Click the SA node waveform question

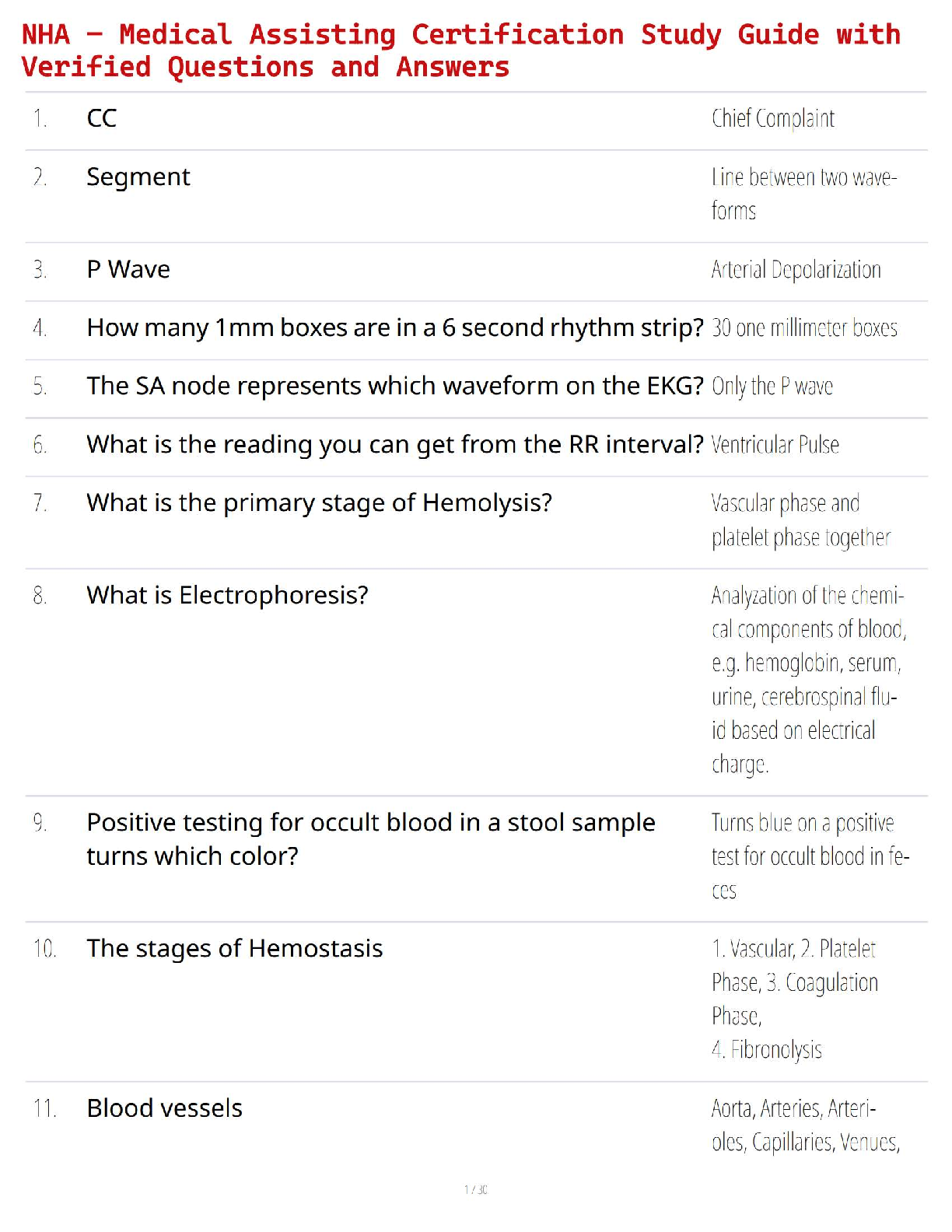coord(394,386)
